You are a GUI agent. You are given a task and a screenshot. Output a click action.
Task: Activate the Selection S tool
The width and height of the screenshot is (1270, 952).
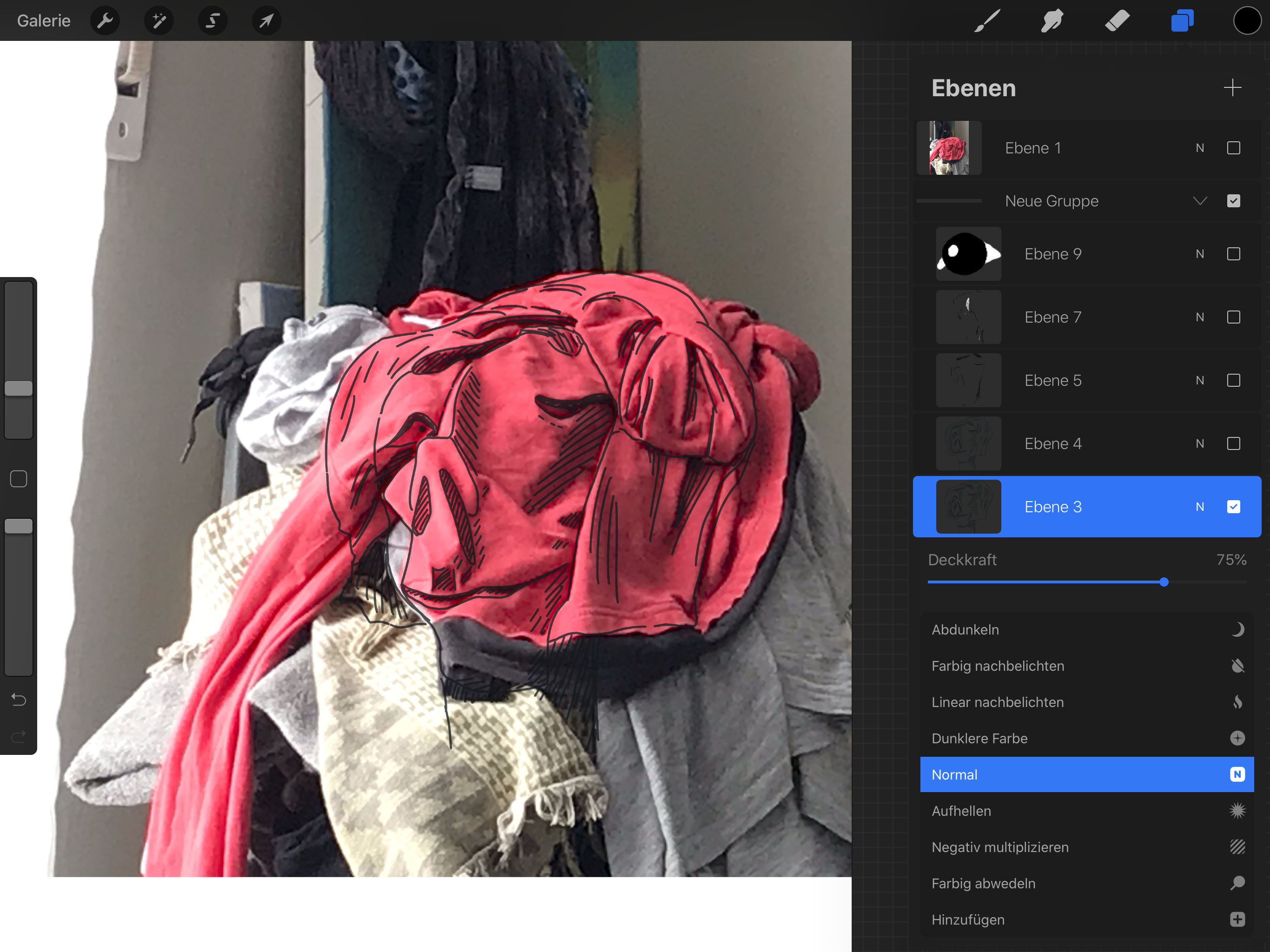pos(213,21)
